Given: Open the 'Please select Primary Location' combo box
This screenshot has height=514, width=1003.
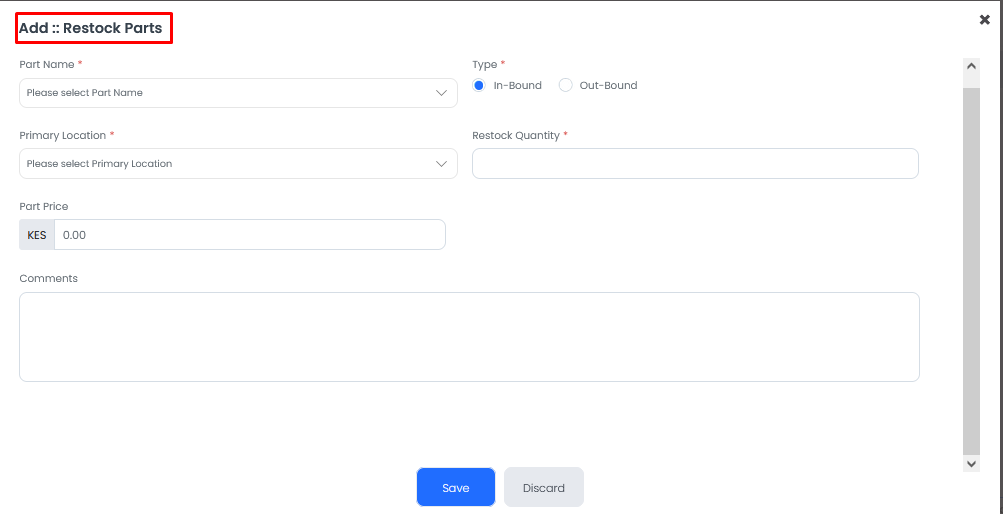Looking at the screenshot, I should [238, 164].
